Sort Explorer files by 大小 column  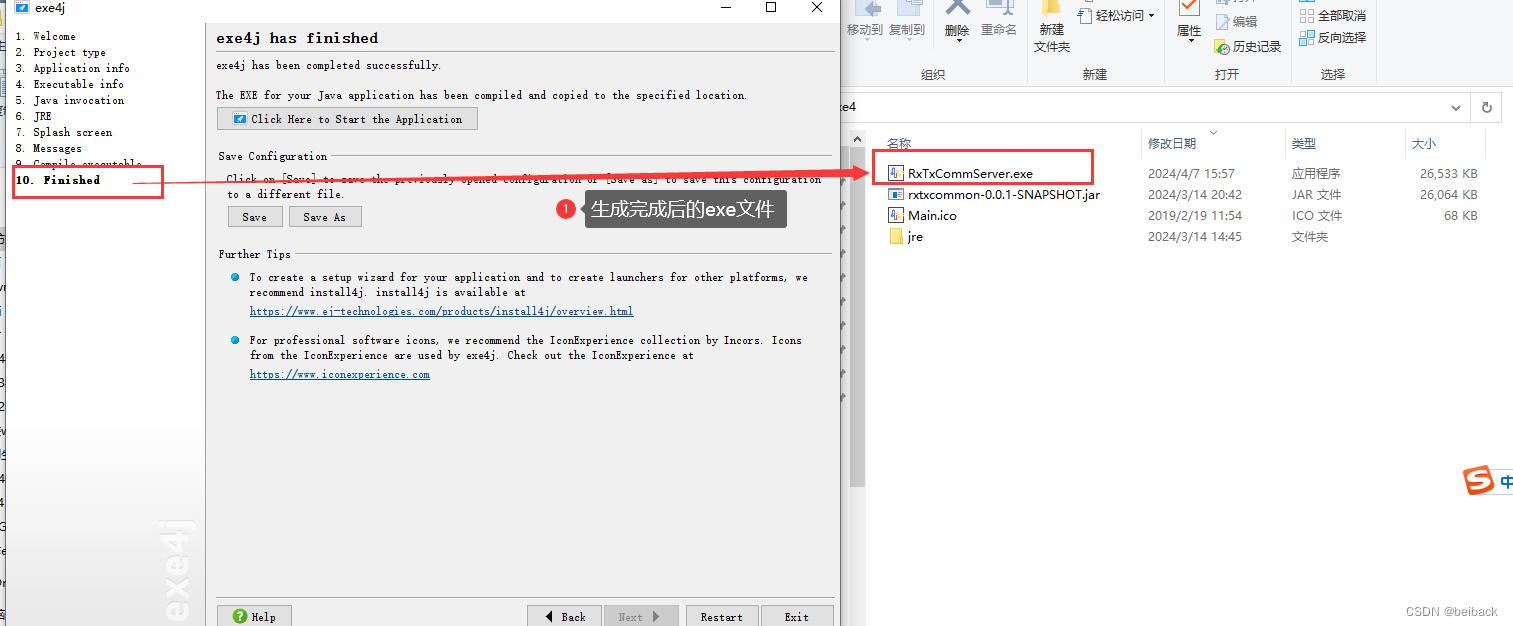click(x=1423, y=144)
